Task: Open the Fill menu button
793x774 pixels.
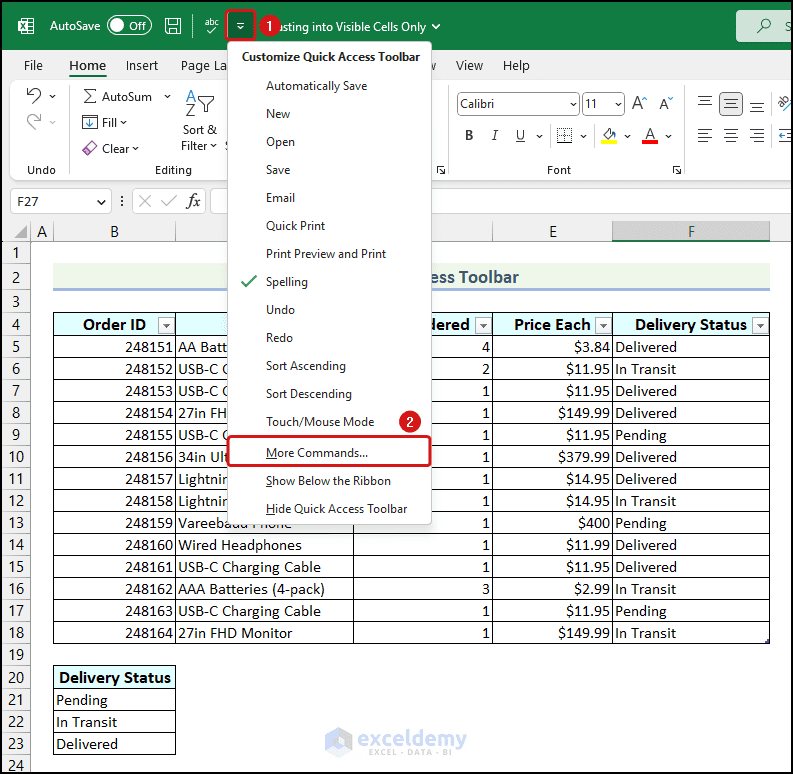Action: point(105,122)
